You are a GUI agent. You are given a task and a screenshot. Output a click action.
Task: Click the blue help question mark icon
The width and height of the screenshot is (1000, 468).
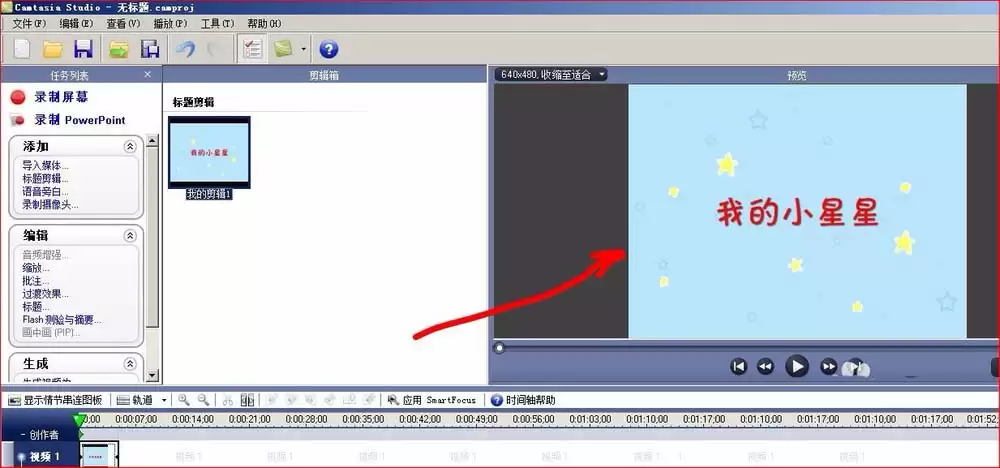(328, 49)
